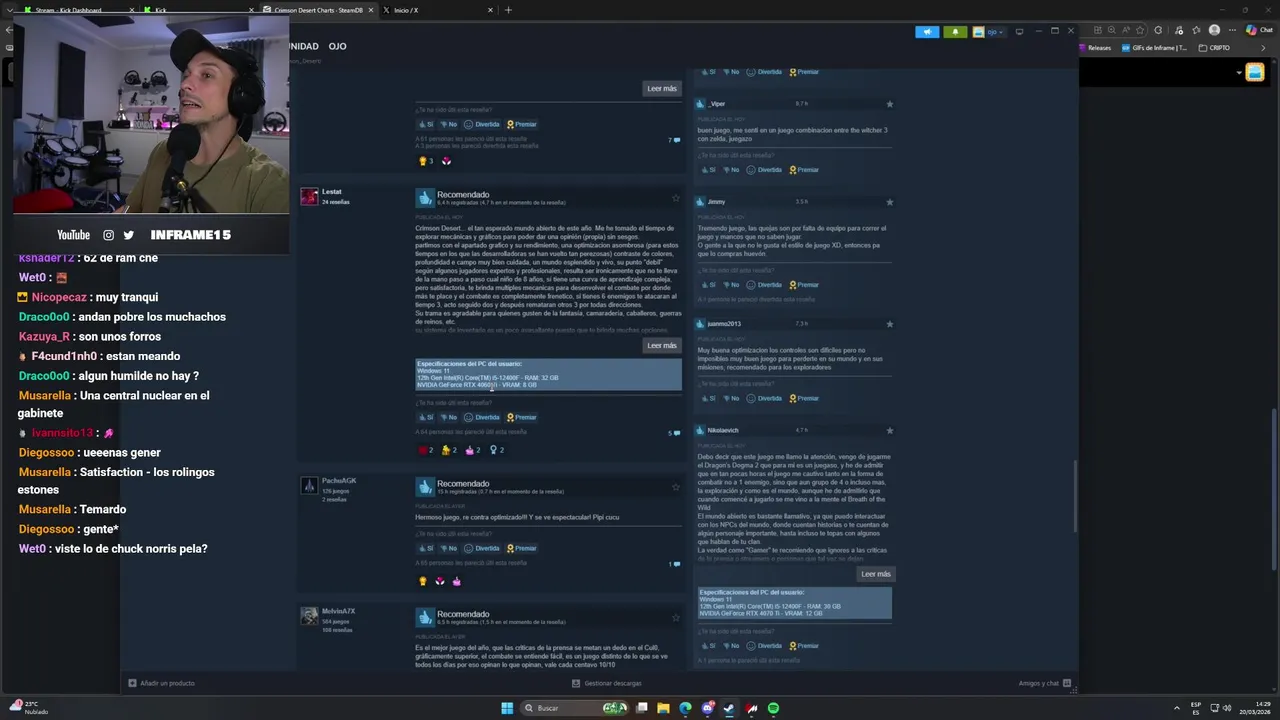Open Steam notifications bell
Image resolution: width=1280 pixels, height=720 pixels.
point(954,31)
